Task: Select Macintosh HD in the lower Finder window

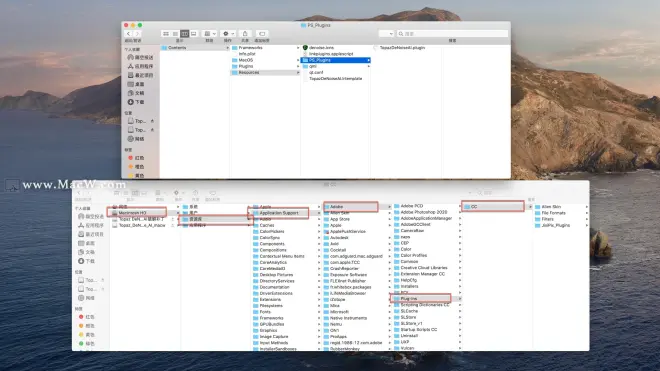Action: [x=137, y=213]
